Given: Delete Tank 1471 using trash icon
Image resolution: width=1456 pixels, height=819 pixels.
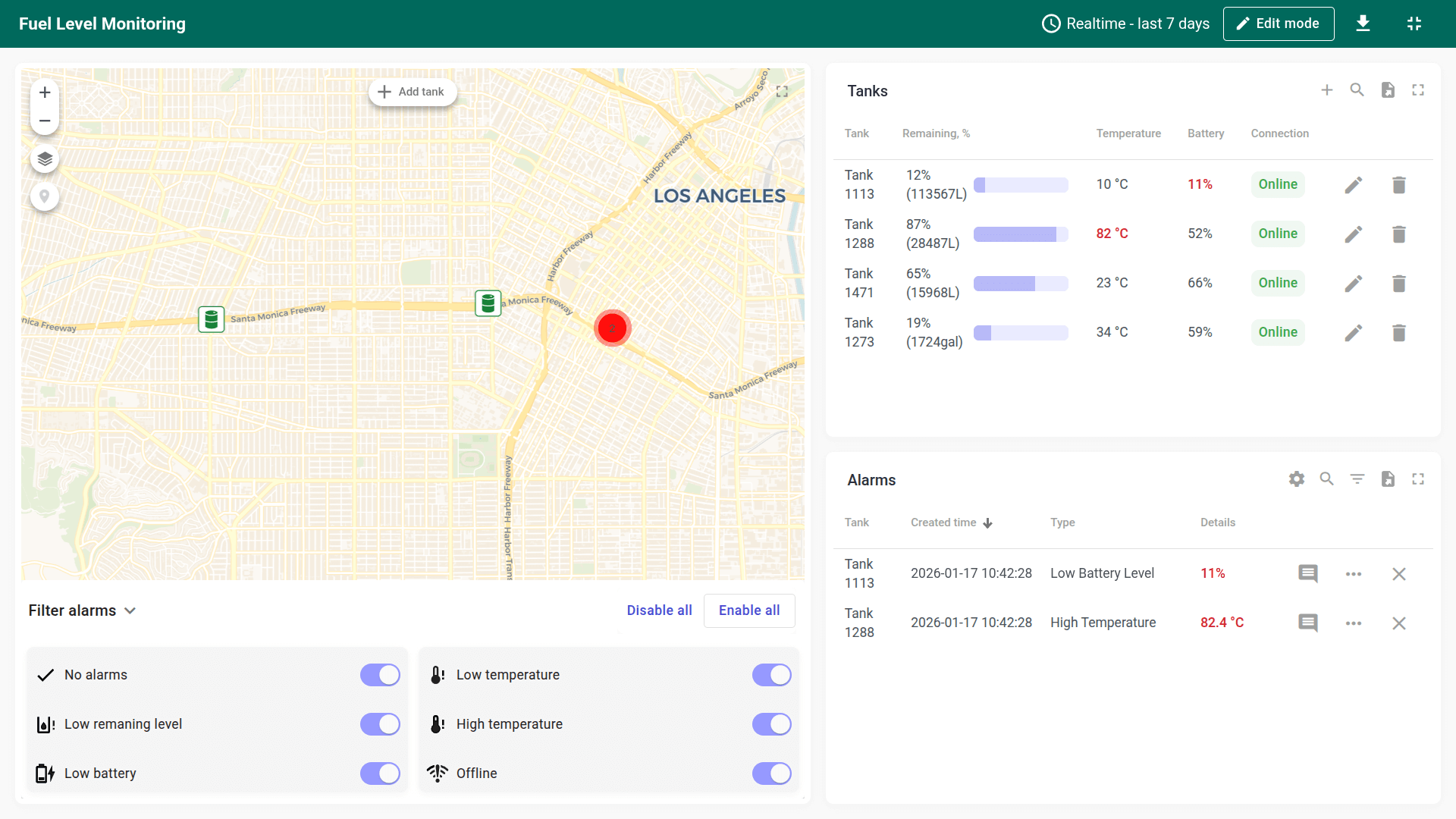Looking at the screenshot, I should (1399, 283).
